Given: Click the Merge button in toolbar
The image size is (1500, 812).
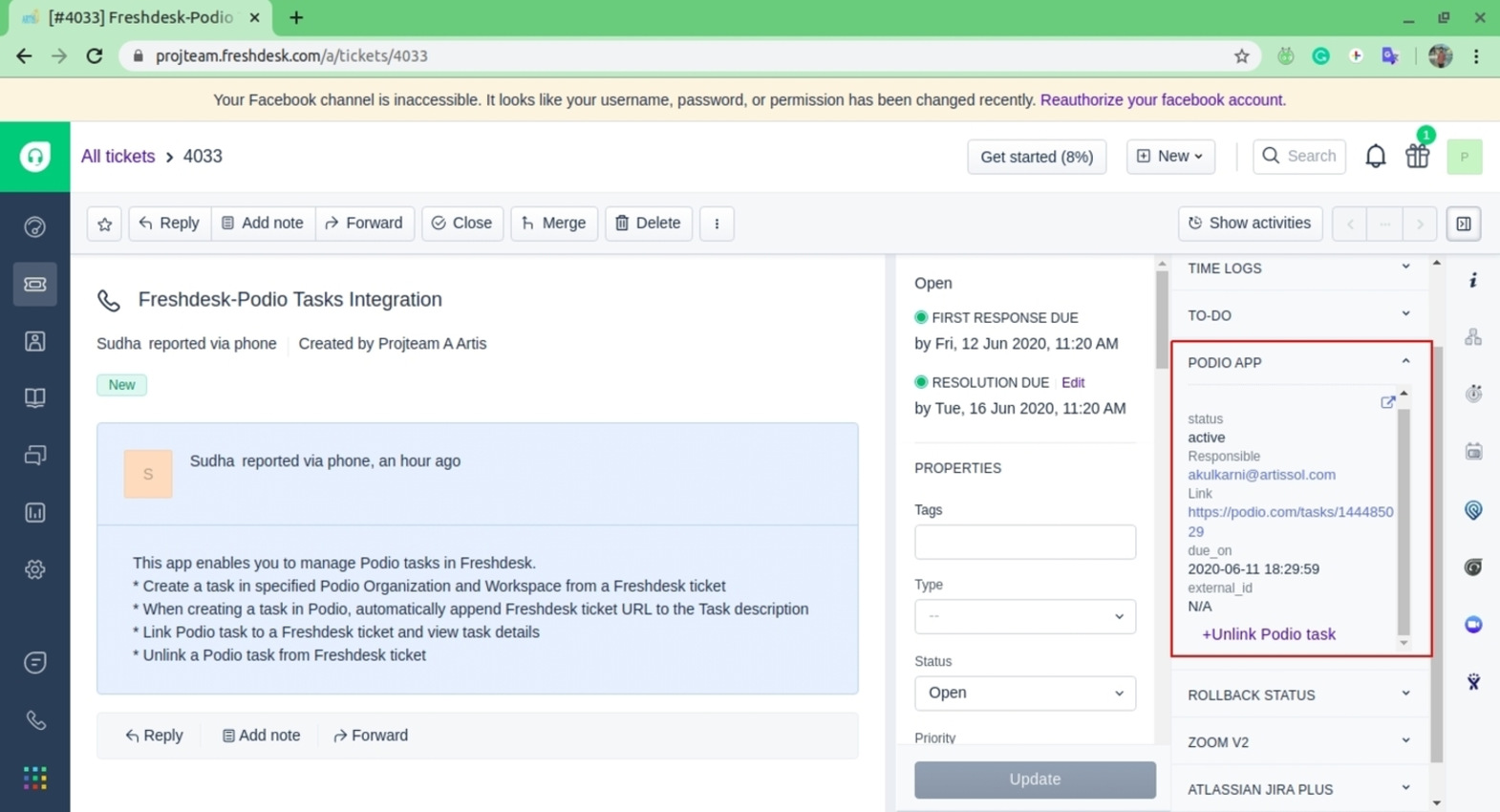Looking at the screenshot, I should (x=553, y=224).
